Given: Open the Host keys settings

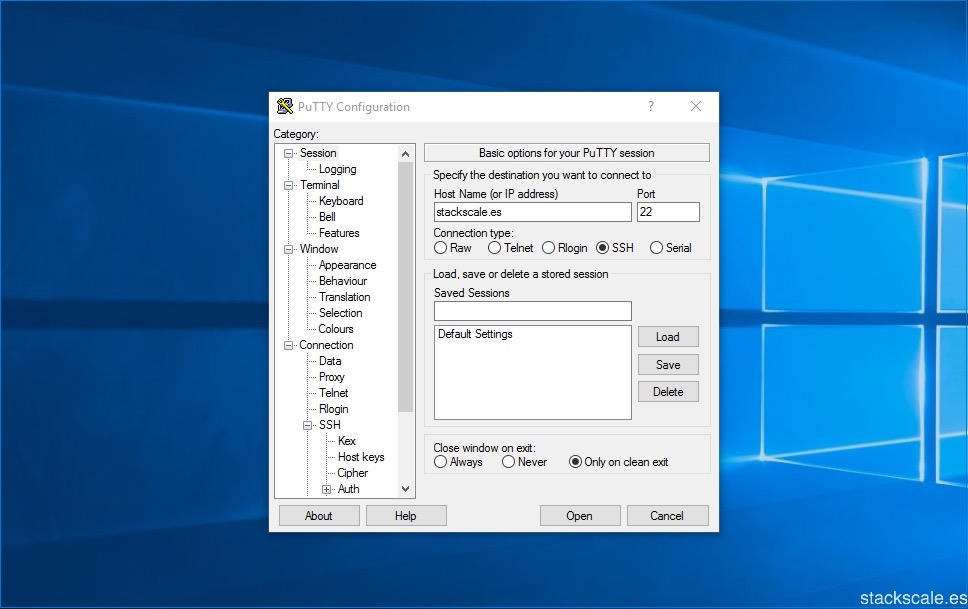Looking at the screenshot, I should [x=360, y=457].
